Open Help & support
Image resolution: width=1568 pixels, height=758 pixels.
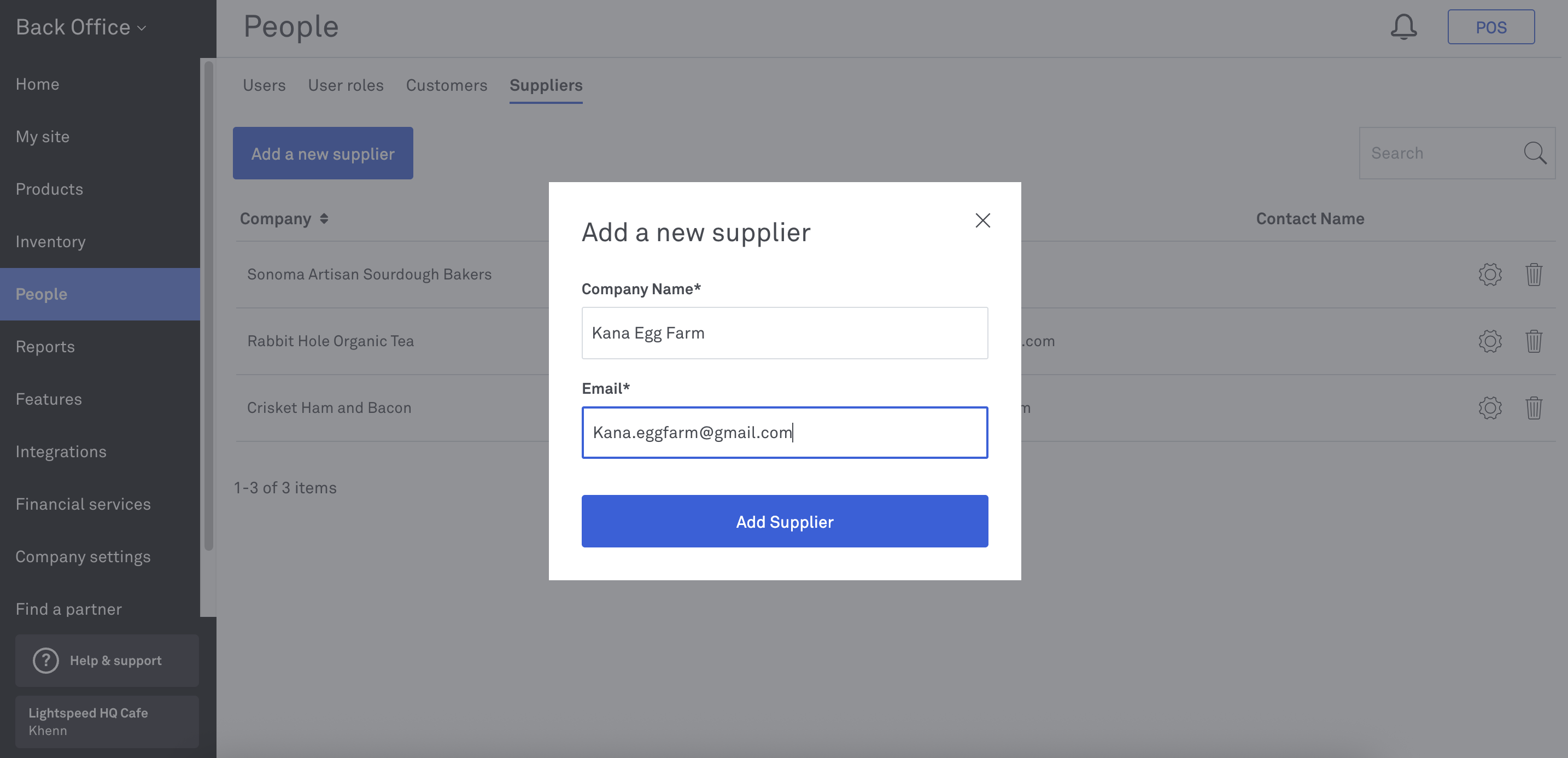(107, 661)
